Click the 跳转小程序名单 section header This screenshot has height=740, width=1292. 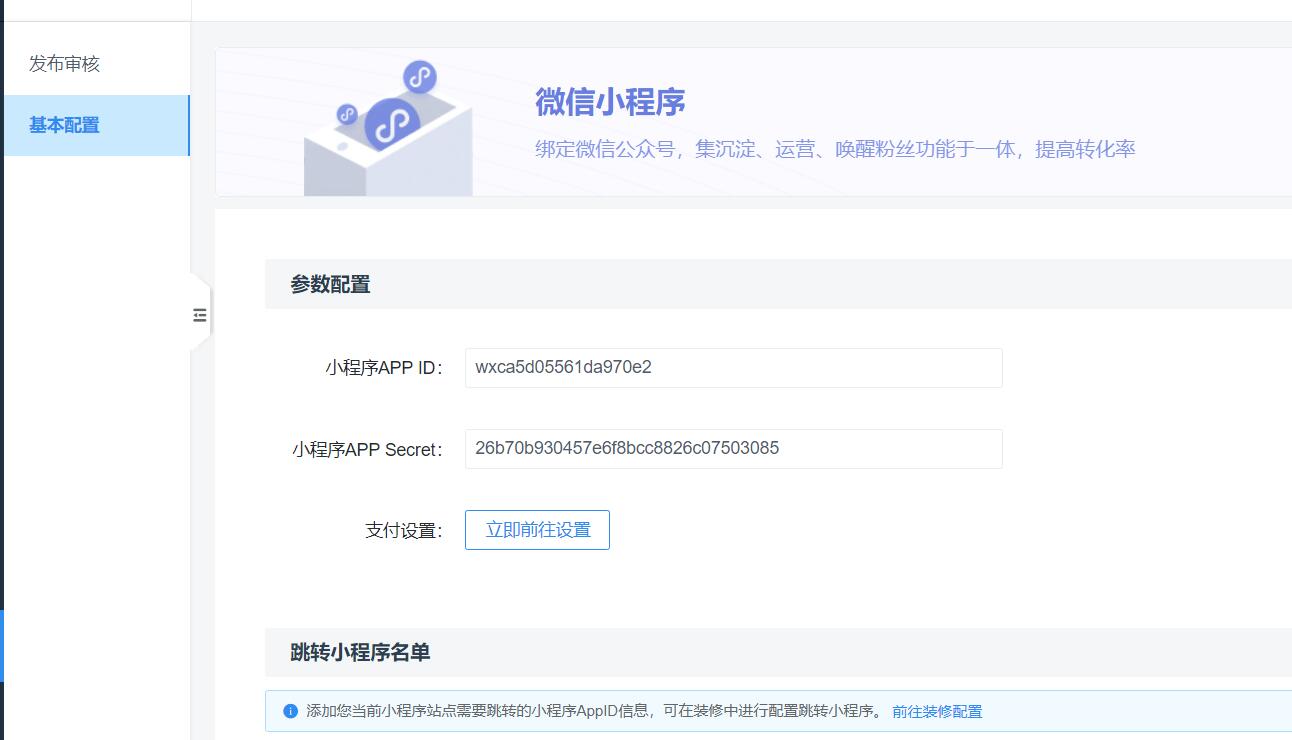778,652
